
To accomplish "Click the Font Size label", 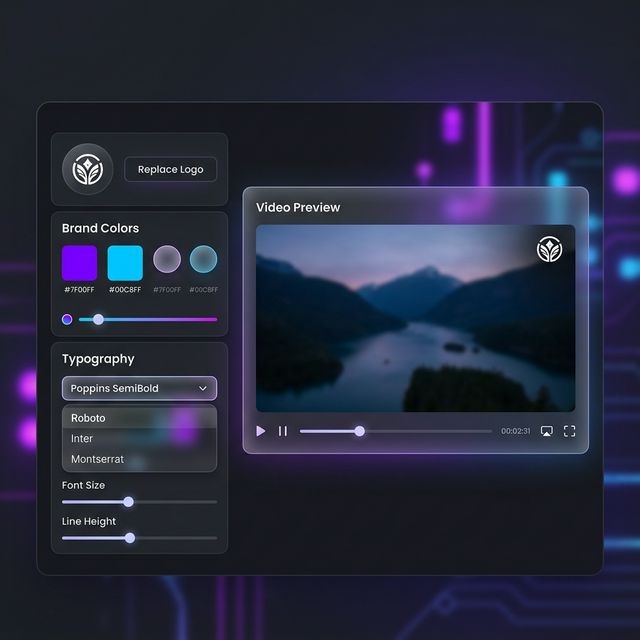I will pos(83,485).
